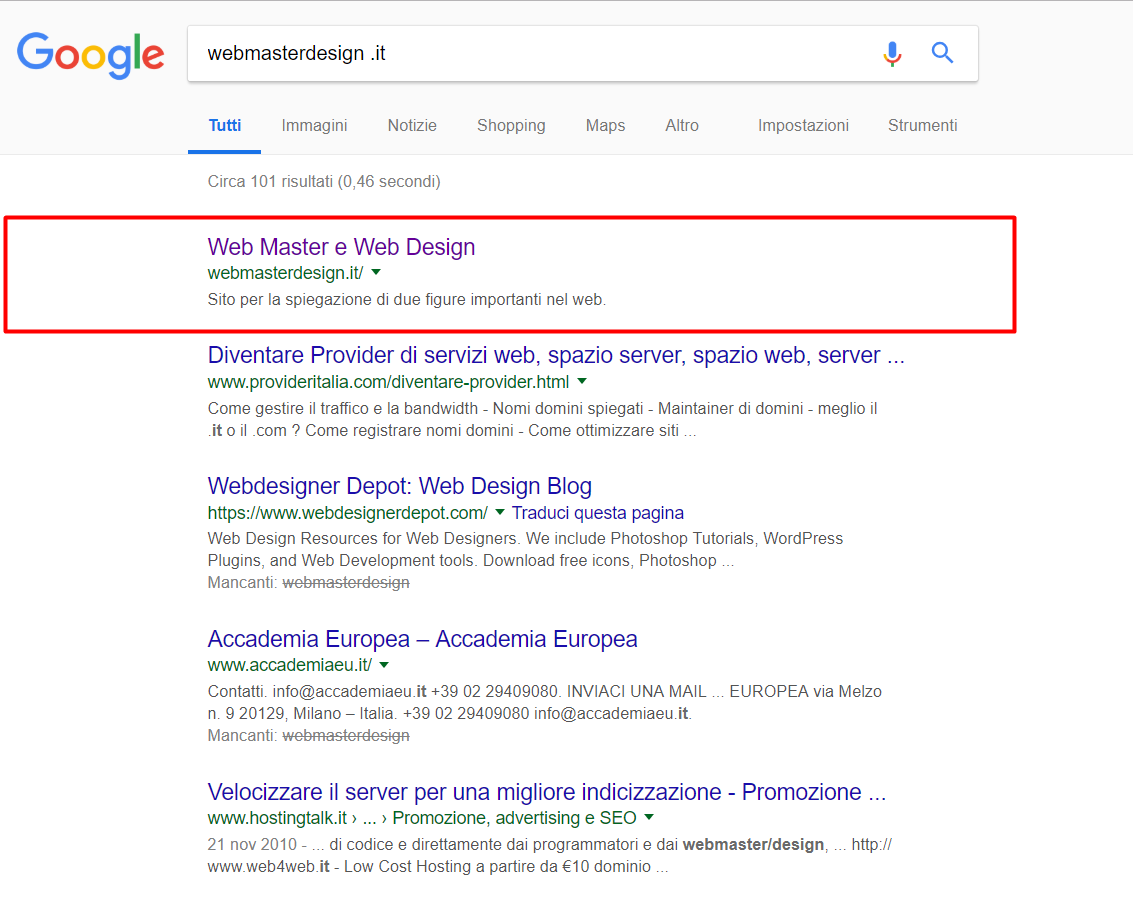Start voice search with microphone icon
Screen dimensions: 1133x901
(892, 53)
